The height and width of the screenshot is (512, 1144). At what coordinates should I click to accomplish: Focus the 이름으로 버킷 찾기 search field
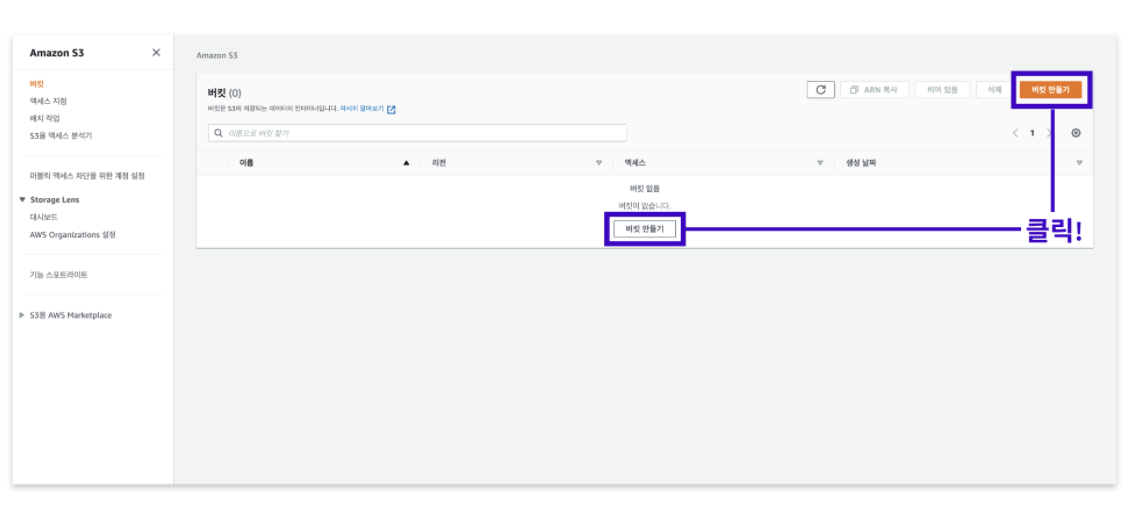point(417,133)
